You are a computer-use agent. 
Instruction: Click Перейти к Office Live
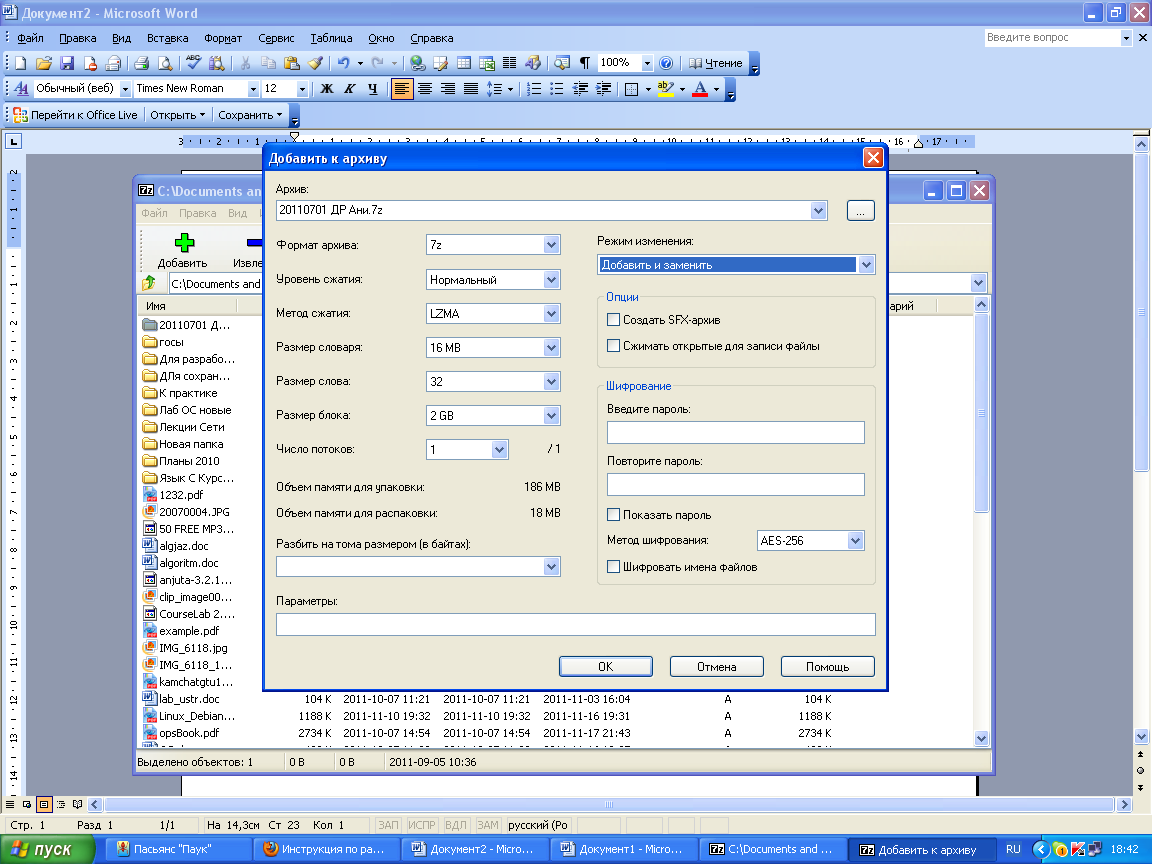pyautogui.click(x=76, y=115)
